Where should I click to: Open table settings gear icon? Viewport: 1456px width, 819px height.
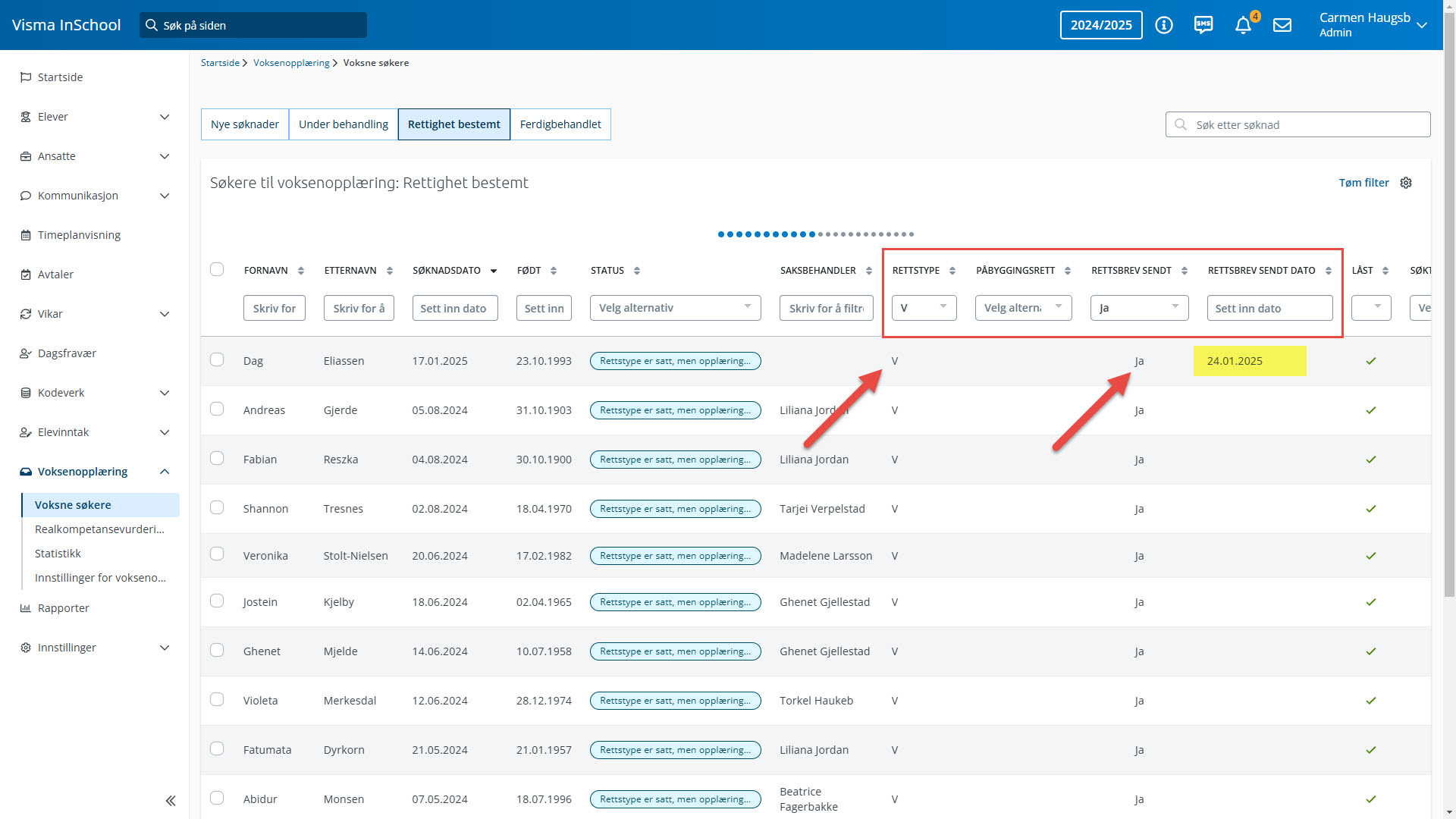tap(1406, 183)
